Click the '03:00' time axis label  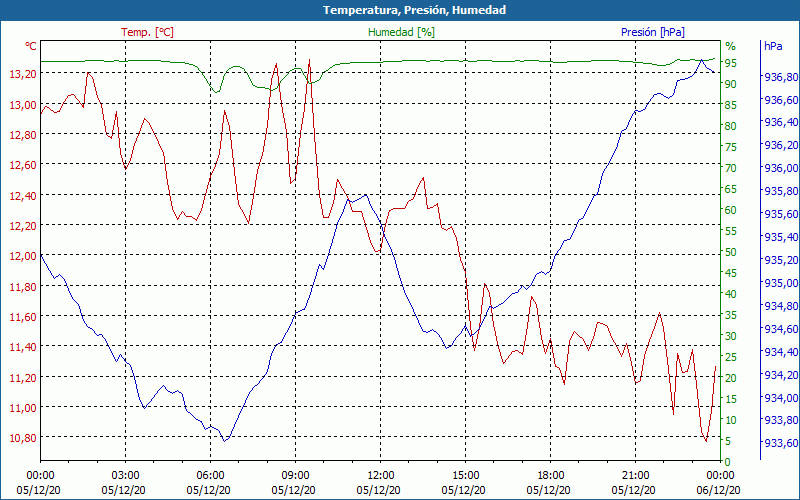[x=126, y=476]
